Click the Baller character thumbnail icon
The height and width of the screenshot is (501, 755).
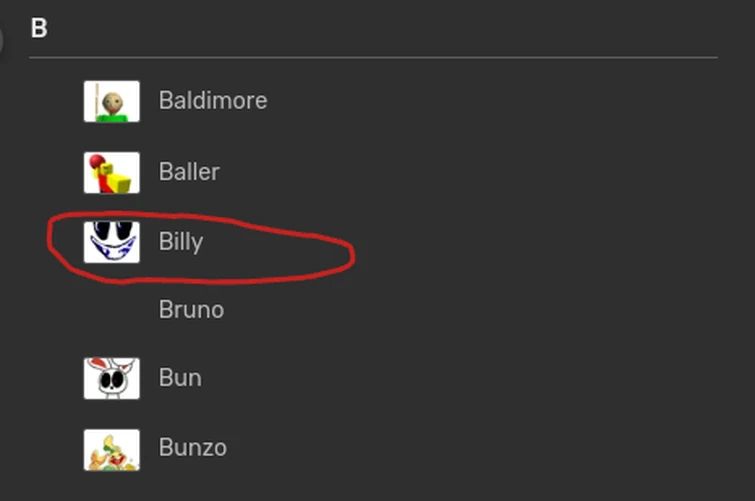(111, 172)
